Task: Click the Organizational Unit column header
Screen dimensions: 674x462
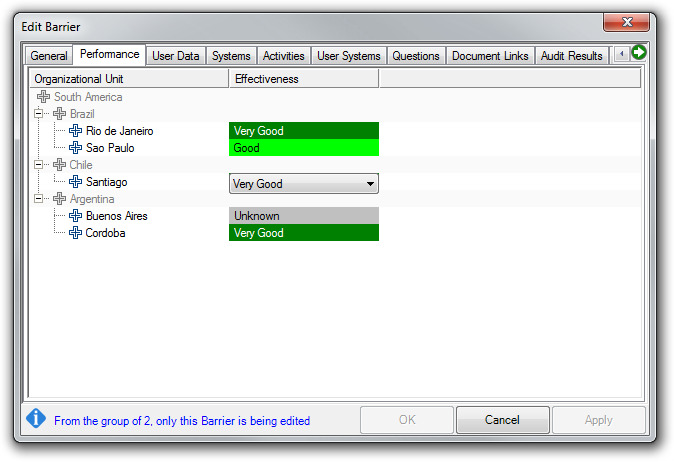Action: (x=129, y=79)
